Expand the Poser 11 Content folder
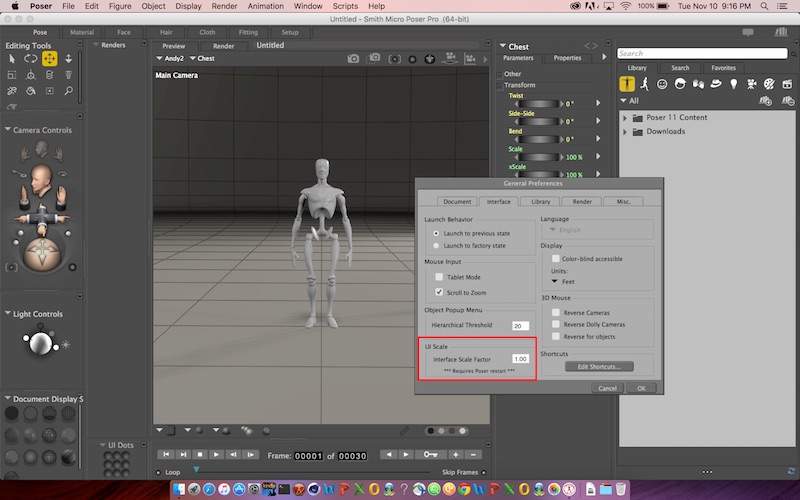Image resolution: width=800 pixels, height=500 pixels. [x=624, y=117]
